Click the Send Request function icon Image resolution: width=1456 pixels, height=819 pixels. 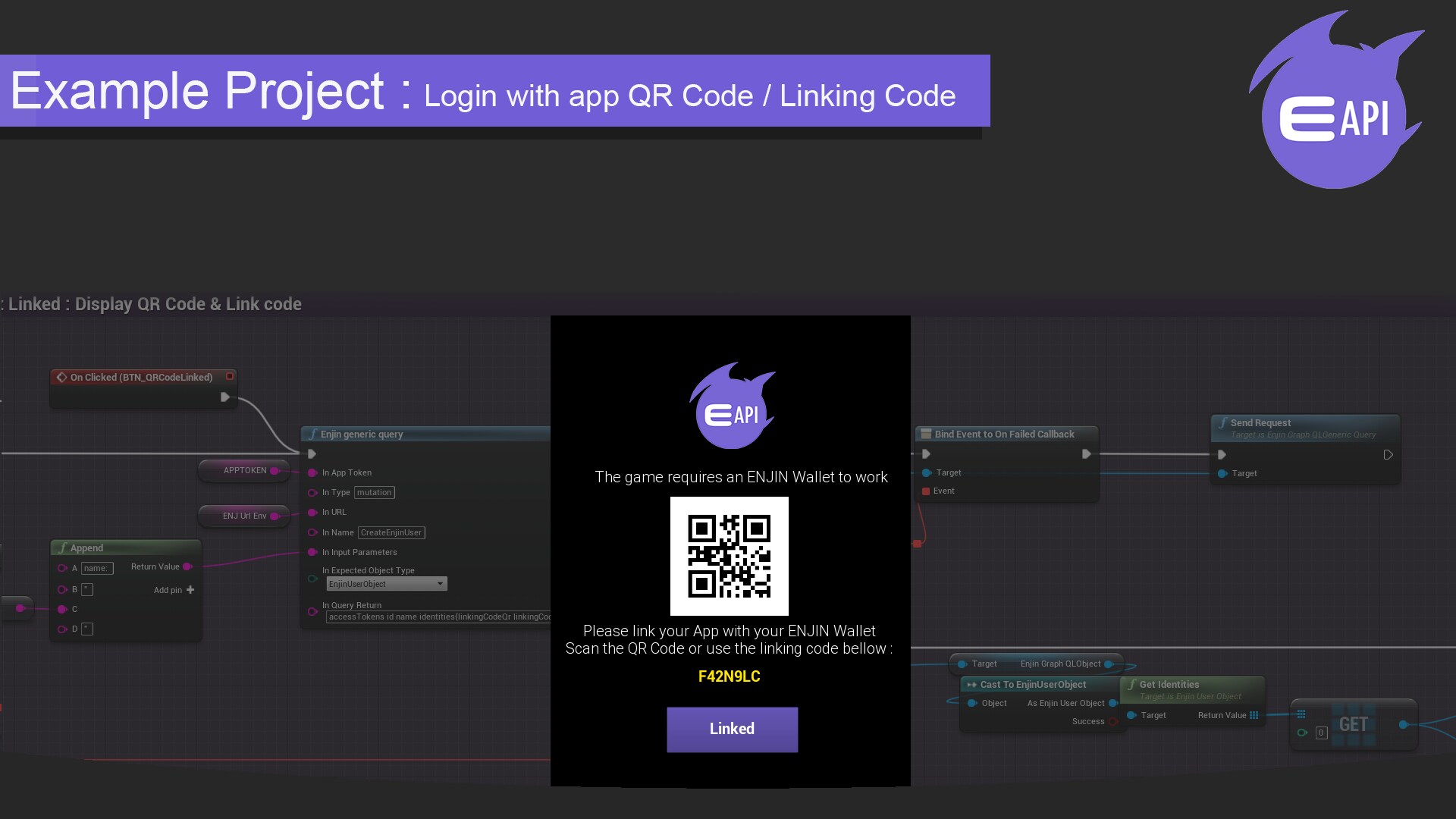(1223, 422)
